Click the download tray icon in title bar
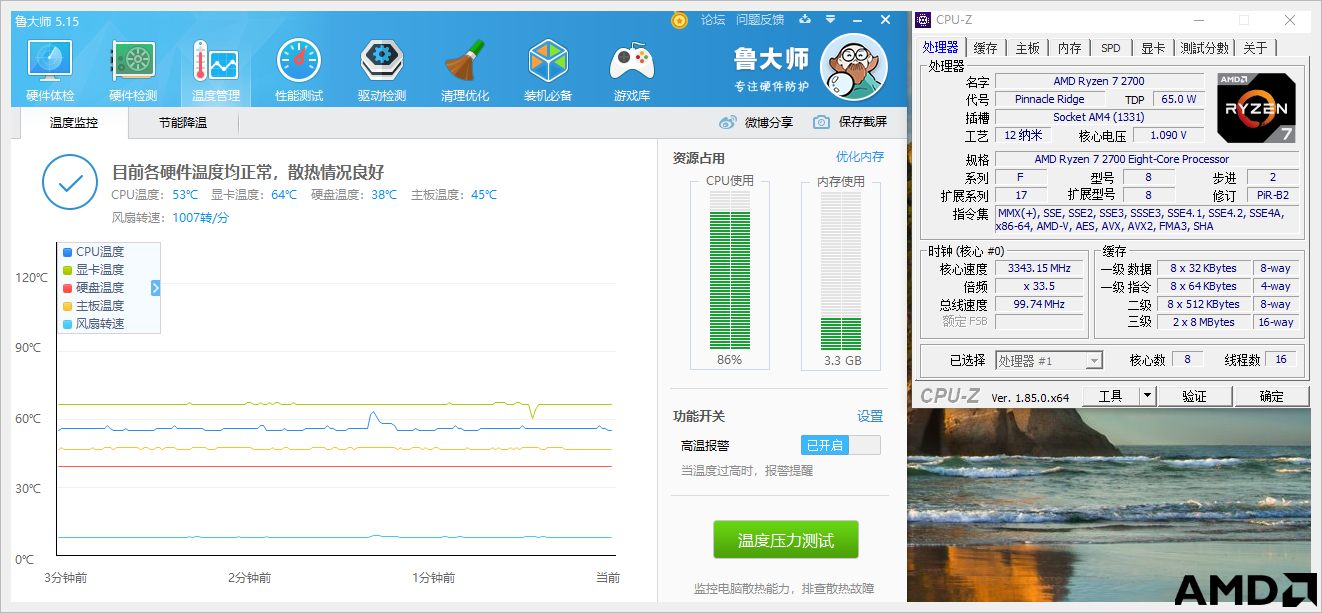The width and height of the screenshot is (1322, 613). pos(804,19)
